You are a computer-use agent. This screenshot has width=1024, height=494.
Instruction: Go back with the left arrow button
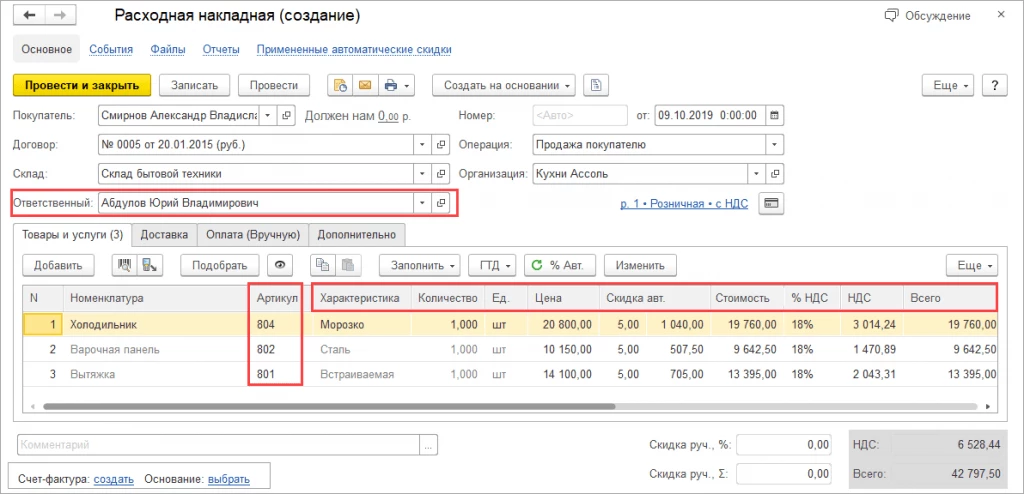point(29,16)
